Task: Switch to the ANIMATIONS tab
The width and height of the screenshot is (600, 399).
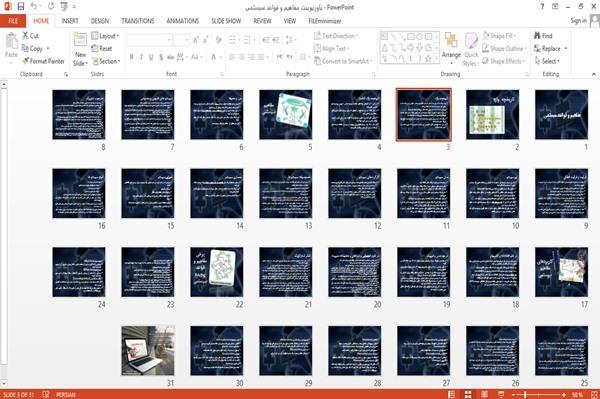Action: click(x=183, y=21)
